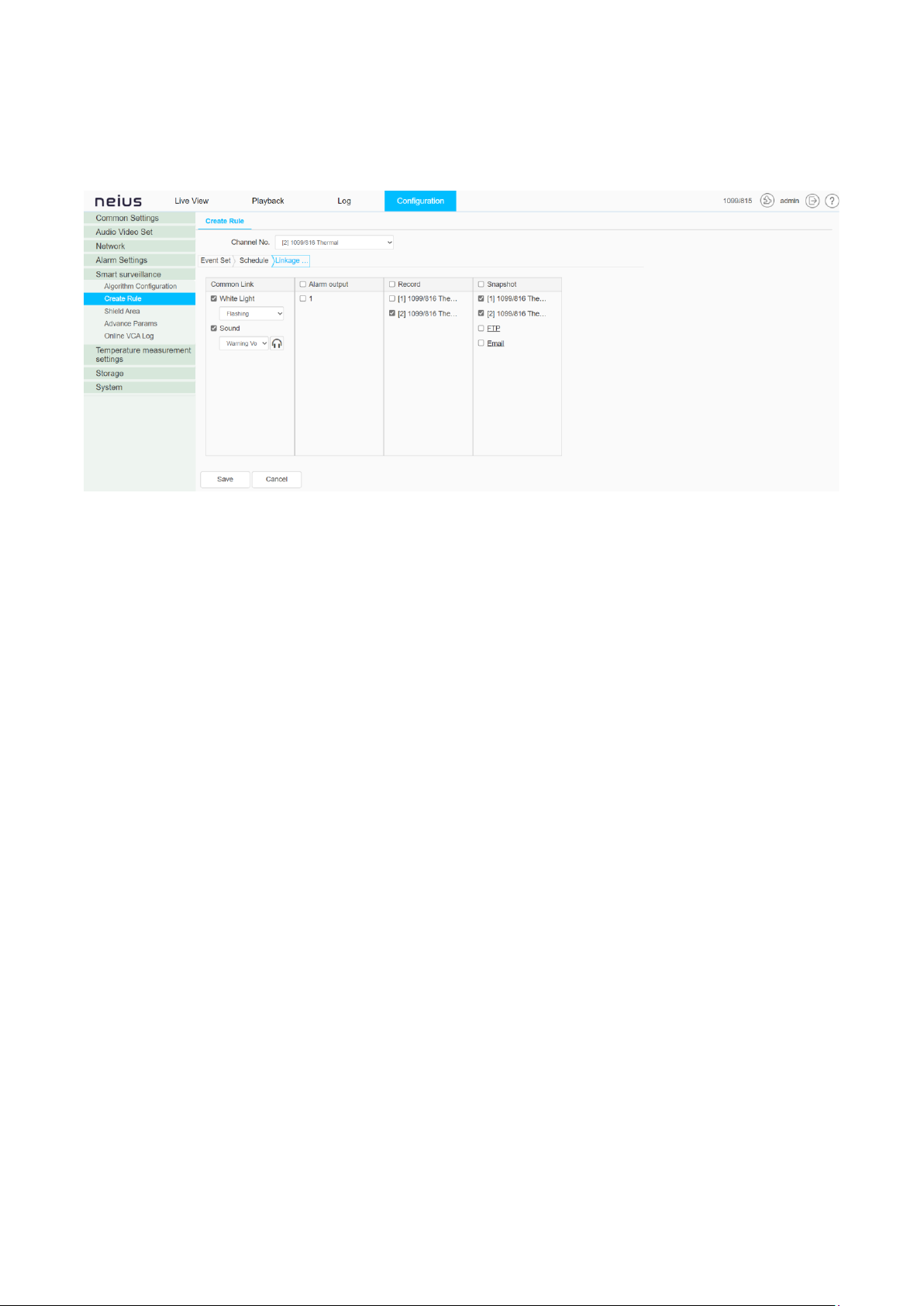
Task: Click the headphone audio preview icon
Action: (x=277, y=343)
